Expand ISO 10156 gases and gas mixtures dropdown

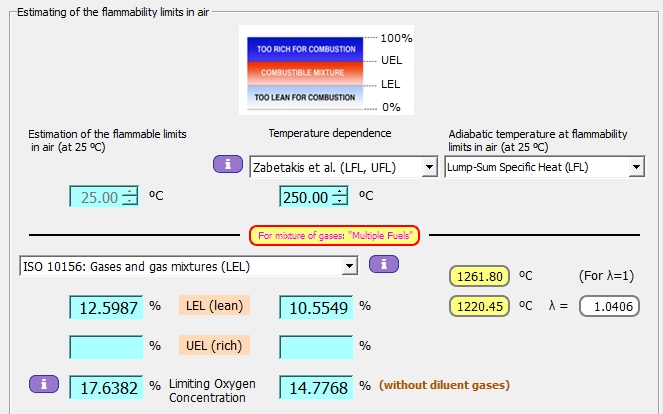point(349,265)
